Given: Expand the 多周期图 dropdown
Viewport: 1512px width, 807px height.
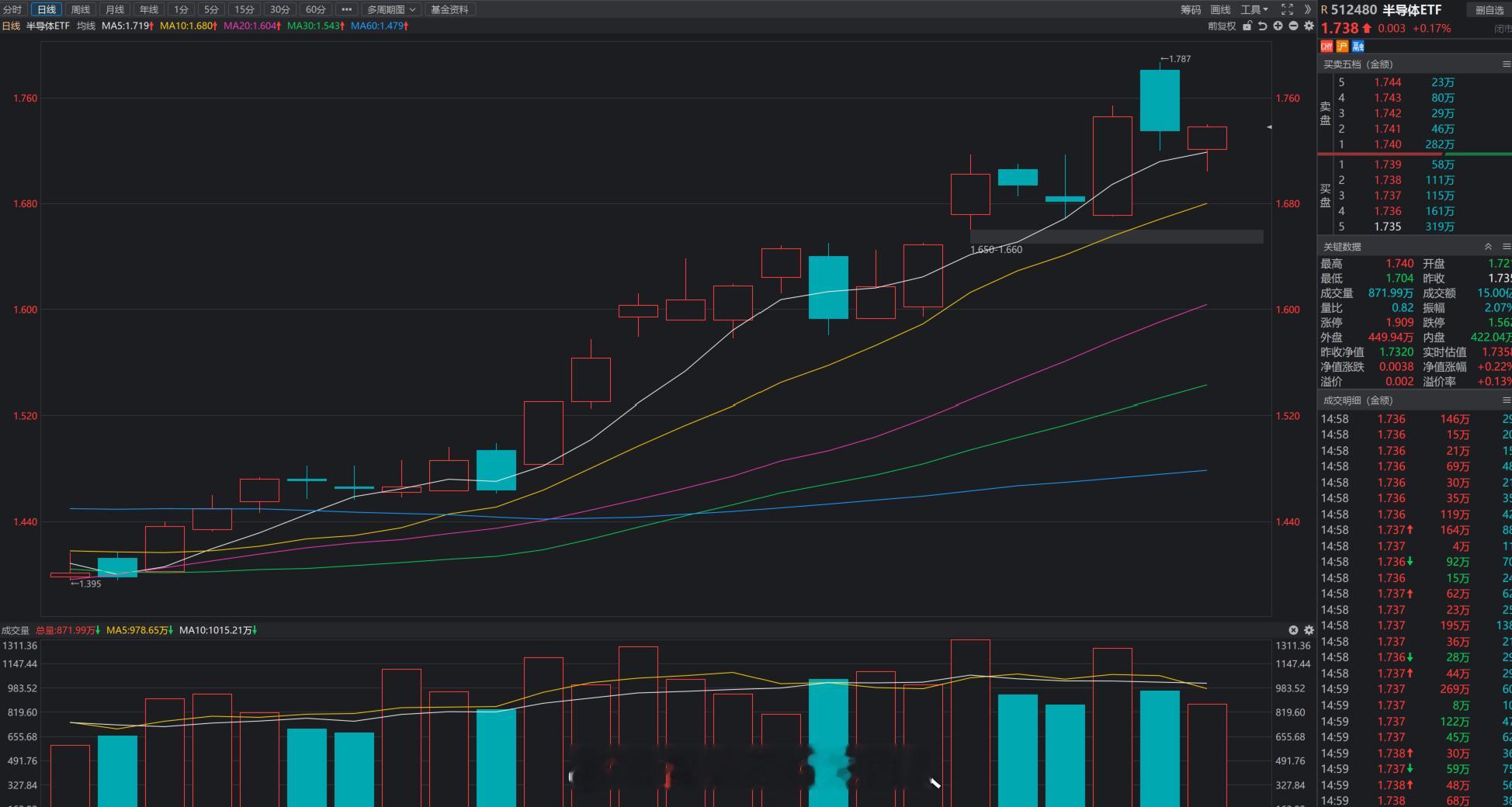Looking at the screenshot, I should pyautogui.click(x=392, y=9).
